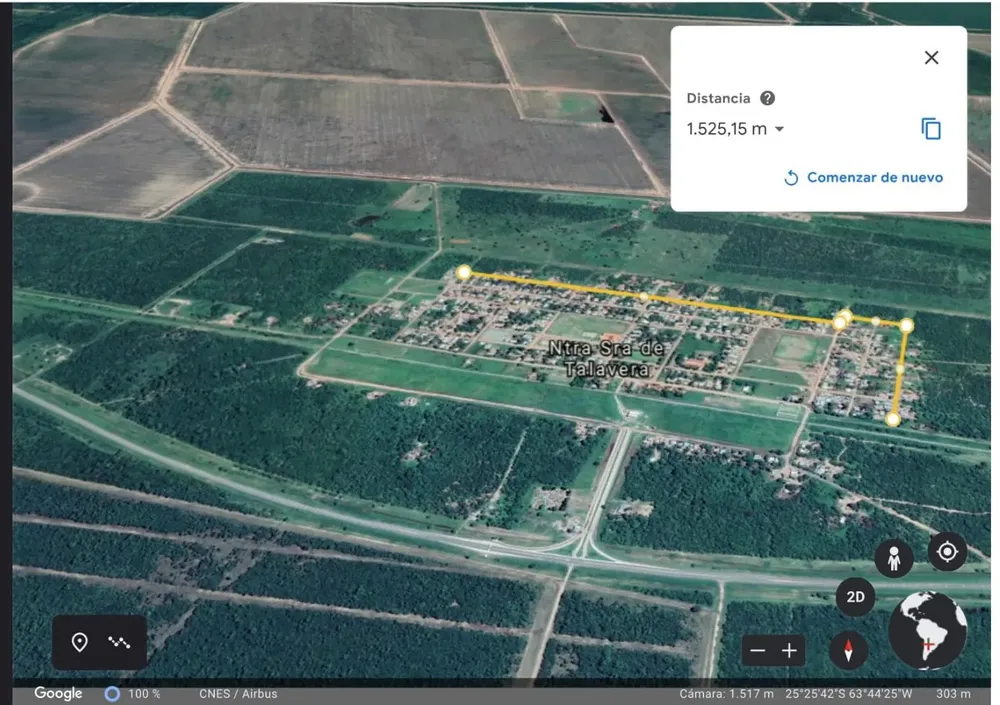Toggle the 2D view button
Viewport: 1000px width, 705px height.
pyautogui.click(x=856, y=598)
